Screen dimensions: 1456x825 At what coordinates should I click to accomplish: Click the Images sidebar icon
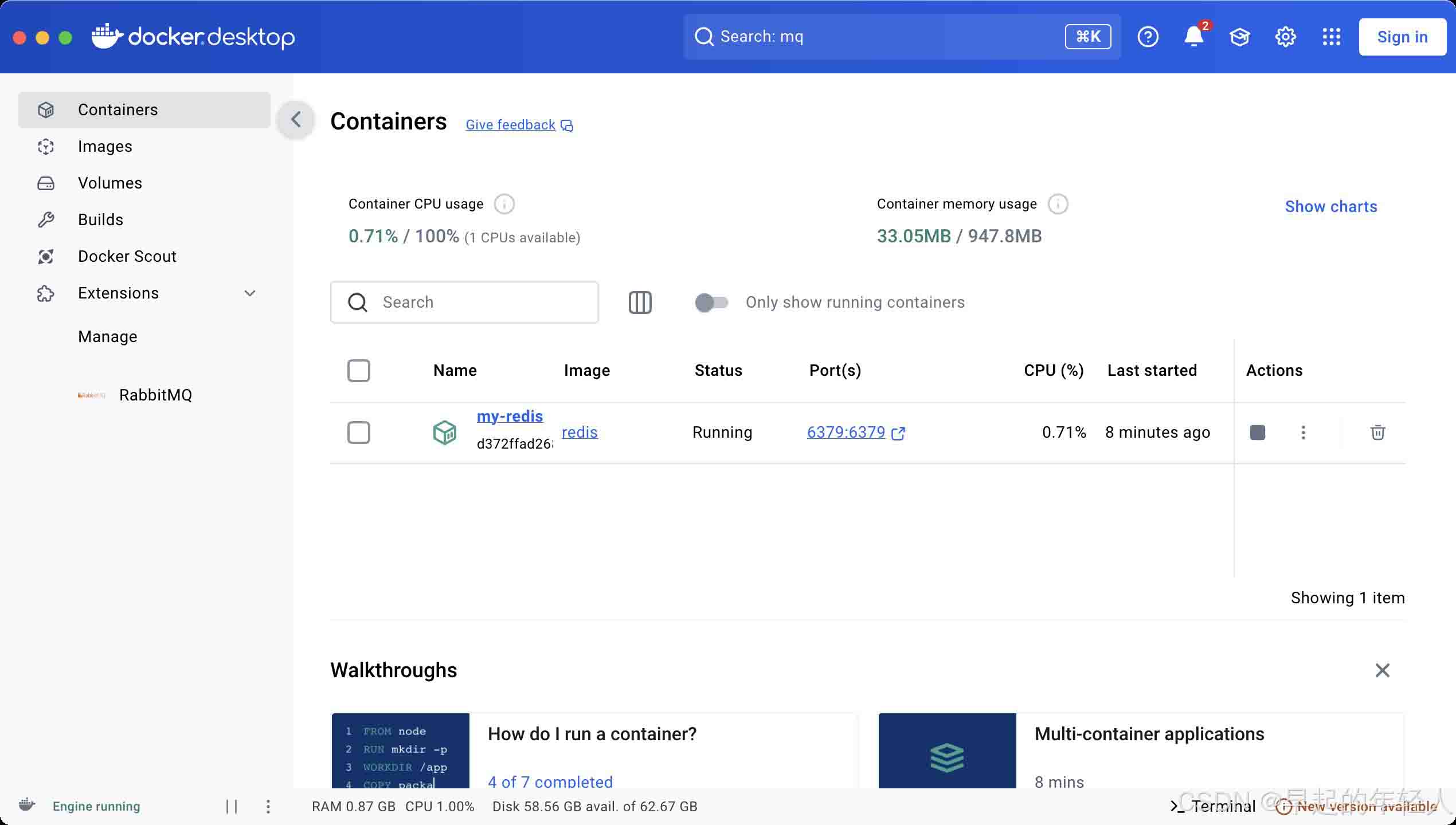46,146
